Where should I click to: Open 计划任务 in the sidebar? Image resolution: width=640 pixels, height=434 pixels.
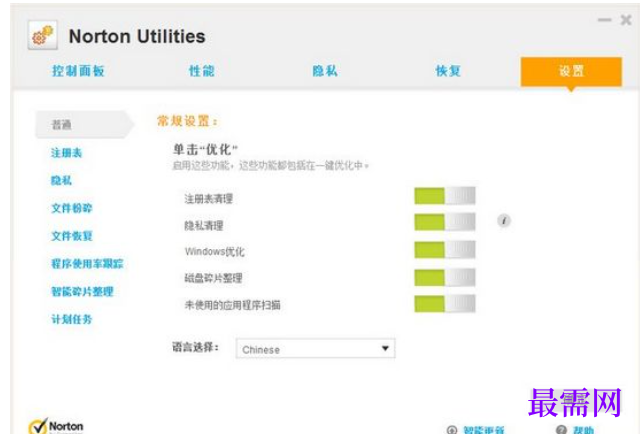coord(71,319)
